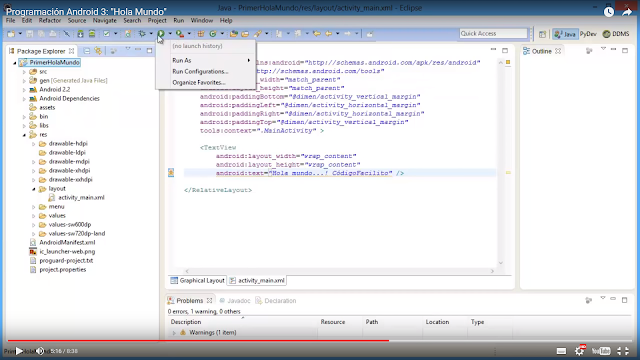Click the Open Task folder icon

245,34
